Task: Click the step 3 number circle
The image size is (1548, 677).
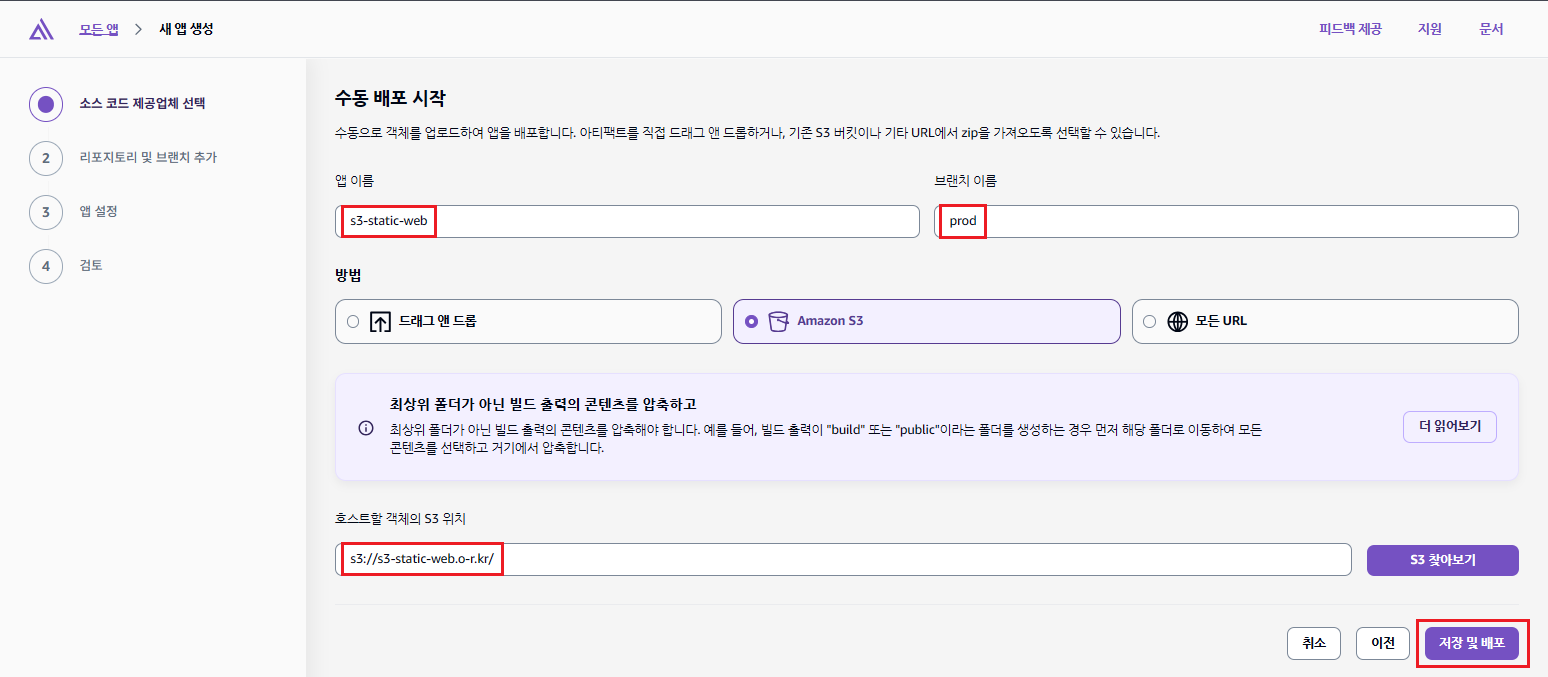Action: click(x=46, y=212)
